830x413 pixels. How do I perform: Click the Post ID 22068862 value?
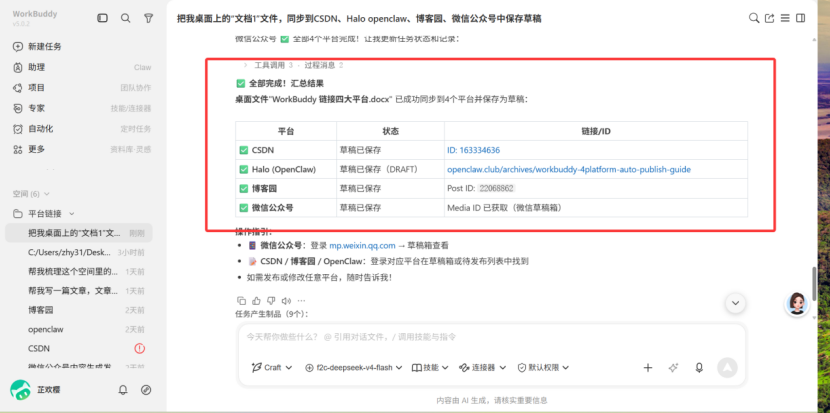coord(497,188)
